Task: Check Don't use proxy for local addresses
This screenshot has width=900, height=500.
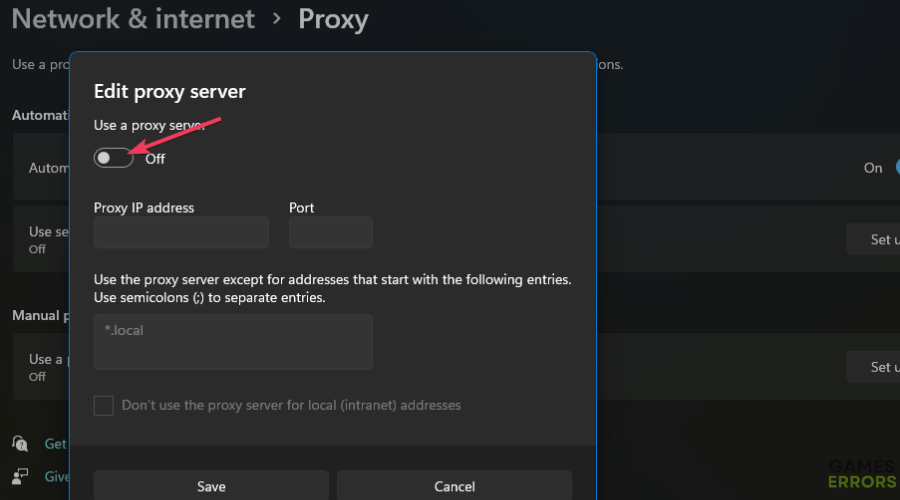Action: [104, 405]
